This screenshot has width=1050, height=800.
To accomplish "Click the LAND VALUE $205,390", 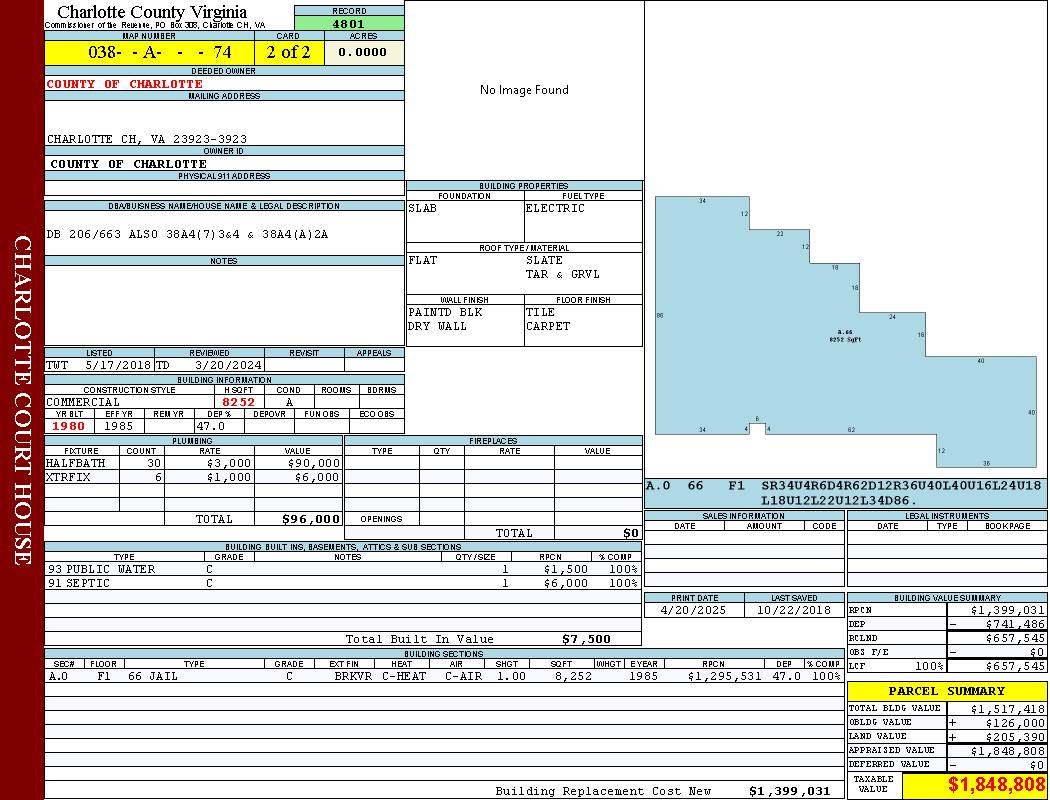I will (x=1015, y=737).
